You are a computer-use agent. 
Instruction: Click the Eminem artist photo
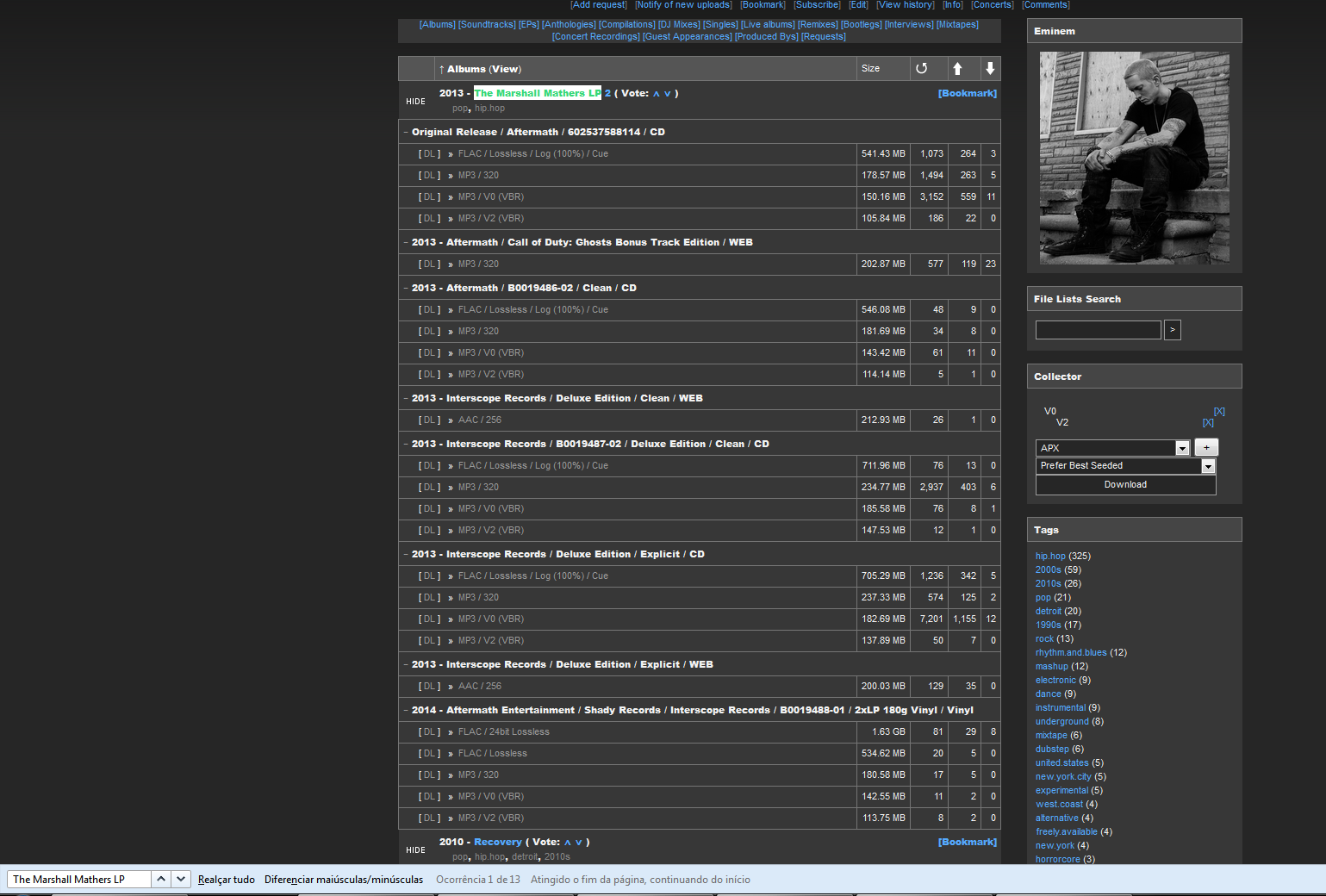pos(1134,158)
